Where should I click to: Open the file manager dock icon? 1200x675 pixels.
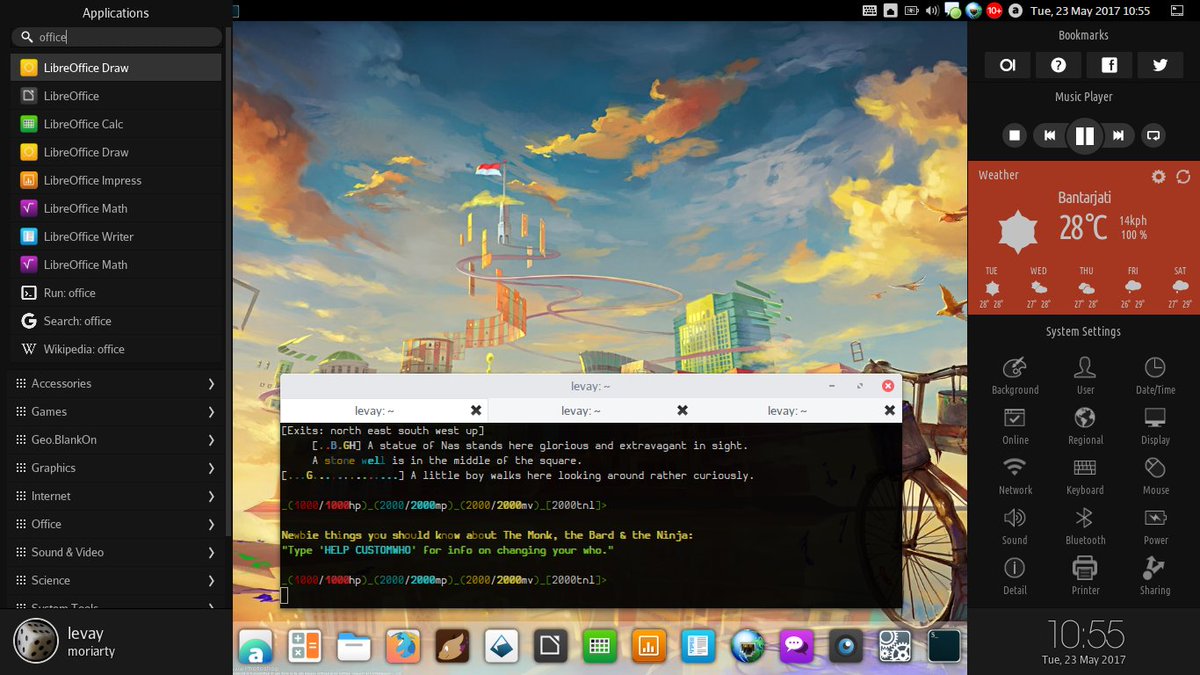(x=353, y=647)
